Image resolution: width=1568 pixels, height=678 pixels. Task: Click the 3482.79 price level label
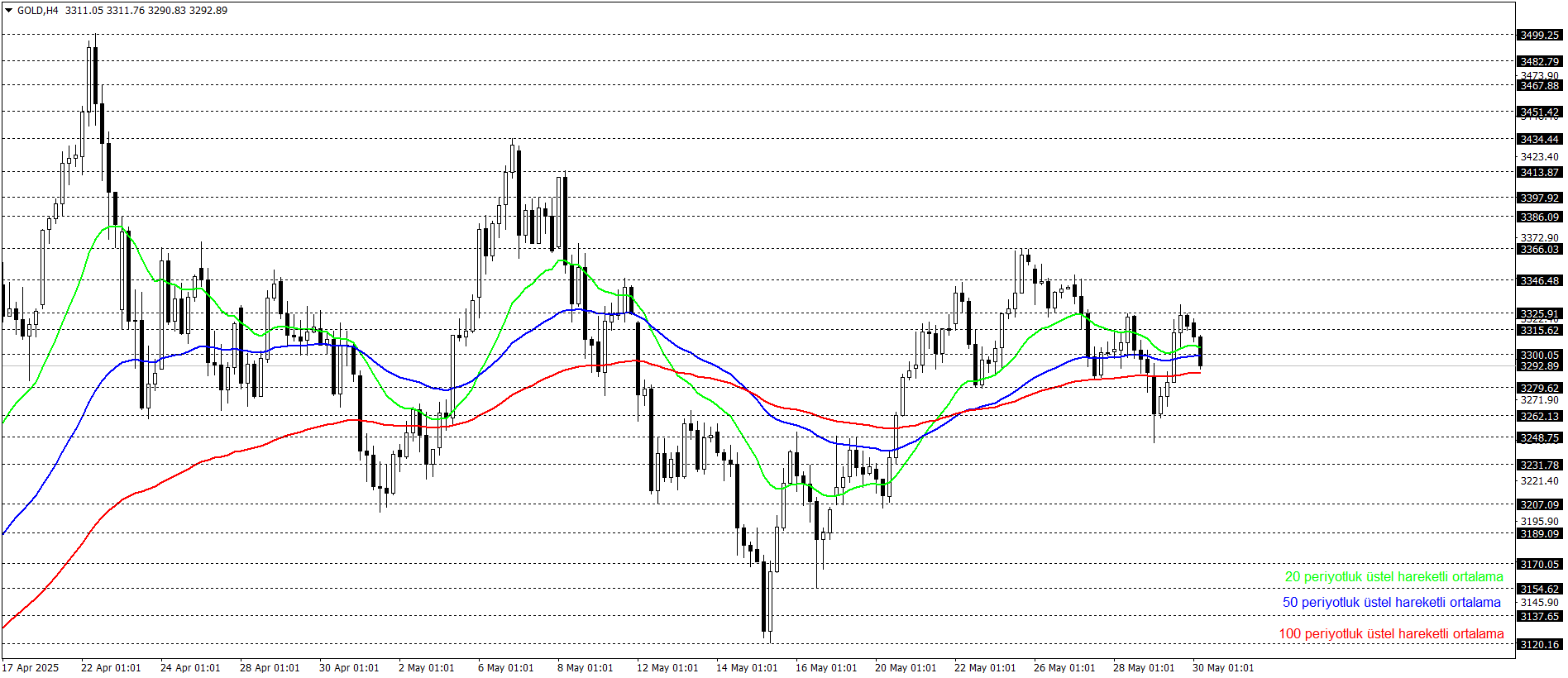click(x=1539, y=61)
